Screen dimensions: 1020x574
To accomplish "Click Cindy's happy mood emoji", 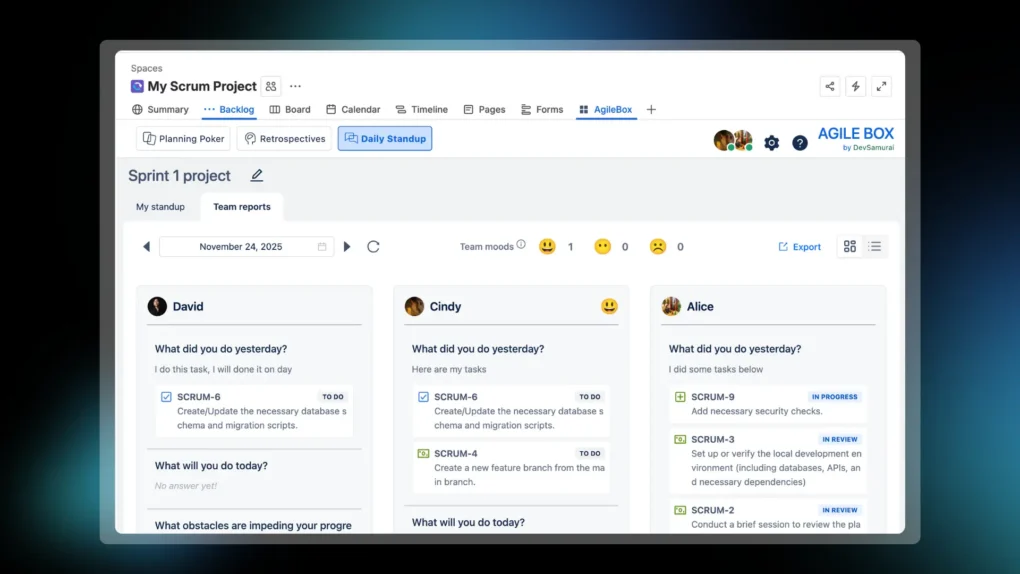I will (x=609, y=307).
